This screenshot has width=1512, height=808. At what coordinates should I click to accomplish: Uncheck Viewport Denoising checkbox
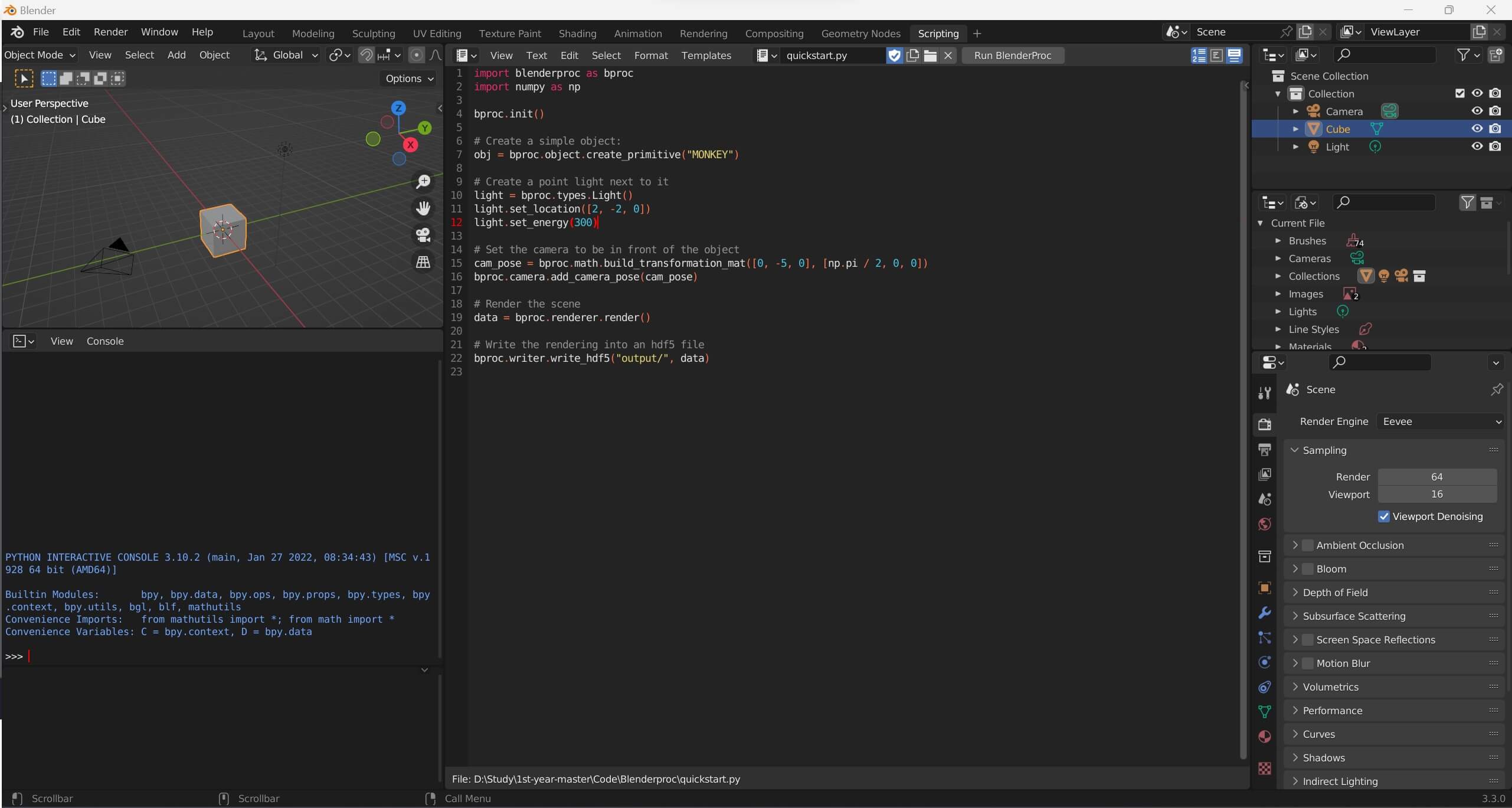(x=1384, y=516)
